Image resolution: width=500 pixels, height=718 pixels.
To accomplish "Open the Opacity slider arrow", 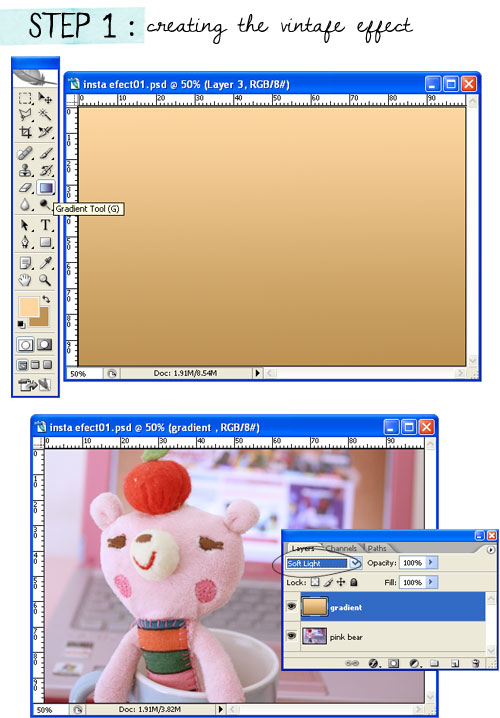I will tap(431, 562).
